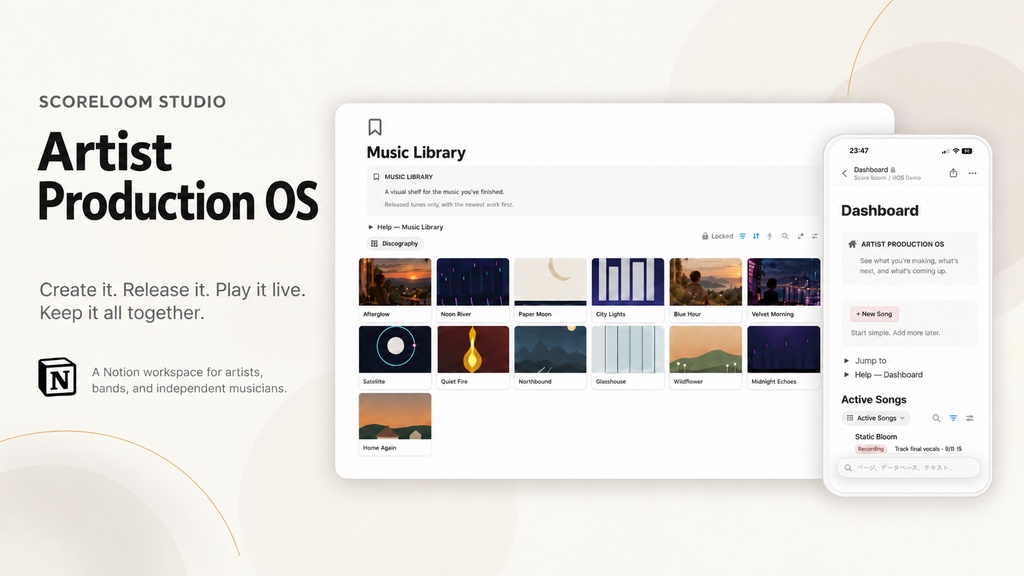Tap the home icon beside ARTIST PRODUCTION OS
The image size is (1024, 576).
coord(852,244)
